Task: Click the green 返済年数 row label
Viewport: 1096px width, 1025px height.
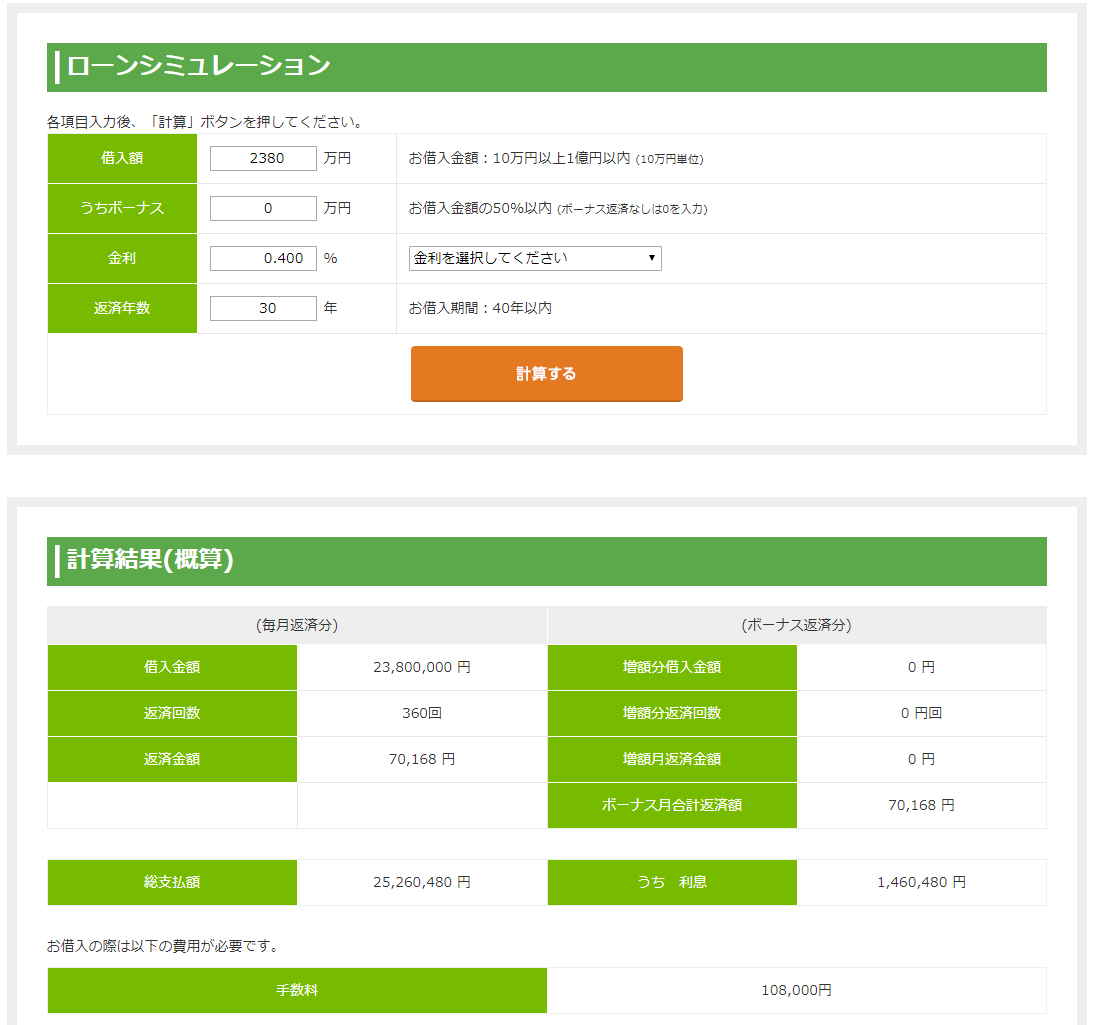Action: (122, 308)
